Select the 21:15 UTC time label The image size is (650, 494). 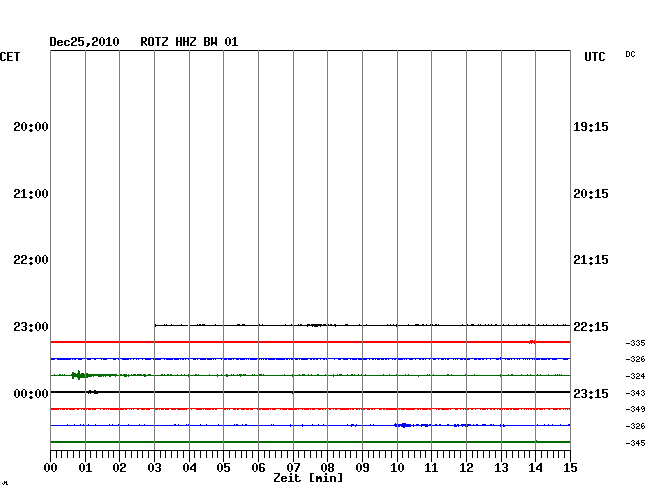click(x=591, y=260)
